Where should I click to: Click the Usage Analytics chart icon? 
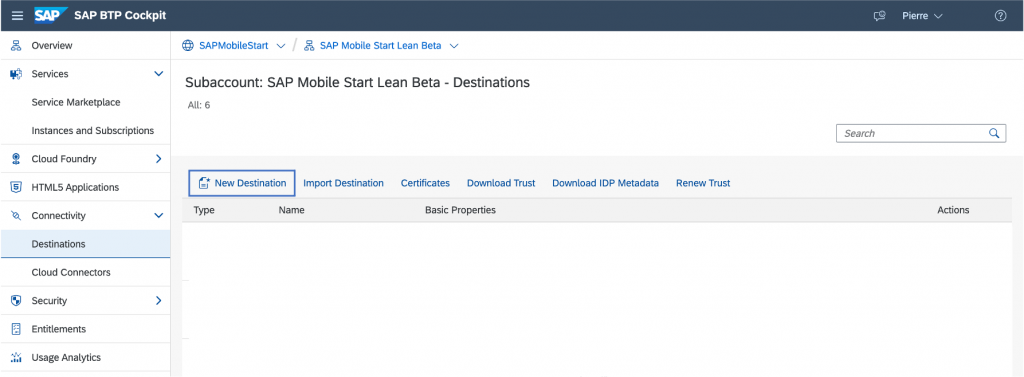click(16, 357)
